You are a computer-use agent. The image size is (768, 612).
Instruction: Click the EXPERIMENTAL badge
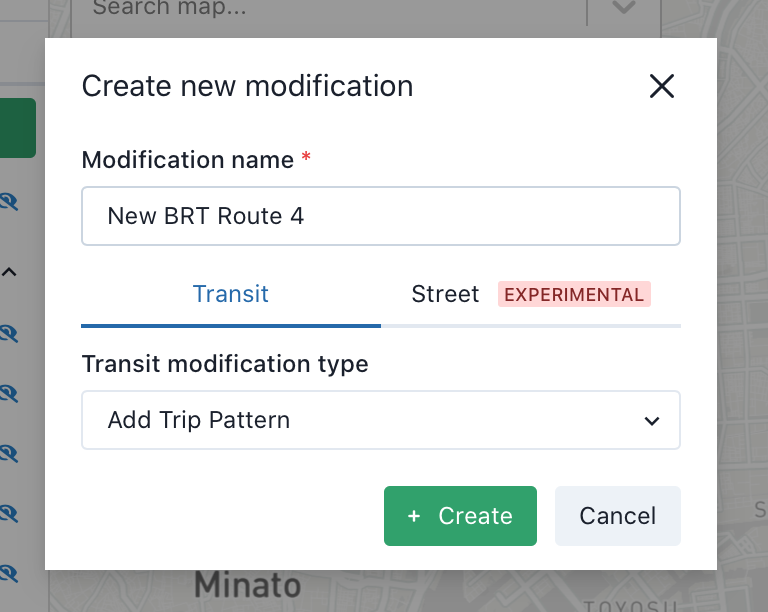574,294
